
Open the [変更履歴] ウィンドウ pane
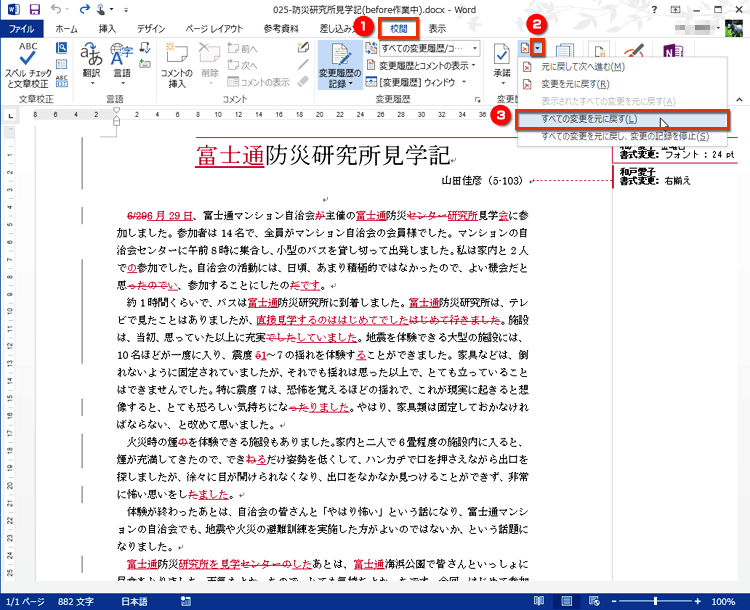point(410,82)
